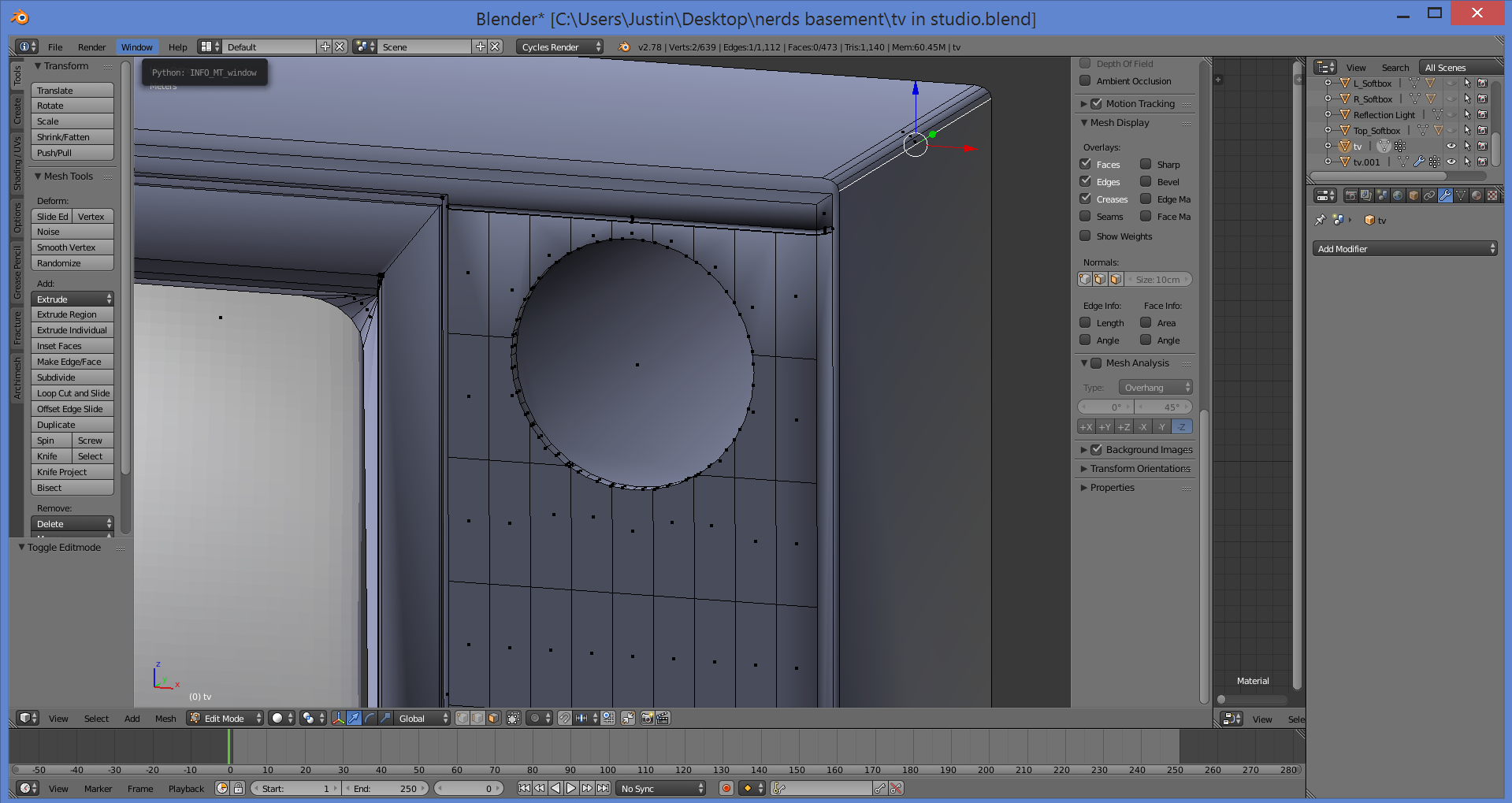Open the Global orientation dropdown
The width and height of the screenshot is (1512, 803).
tap(422, 718)
